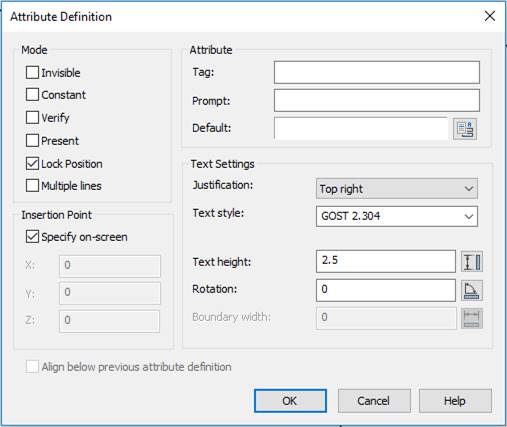Click the Justification label
Screen dimensions: 507x427
[x=223, y=185]
